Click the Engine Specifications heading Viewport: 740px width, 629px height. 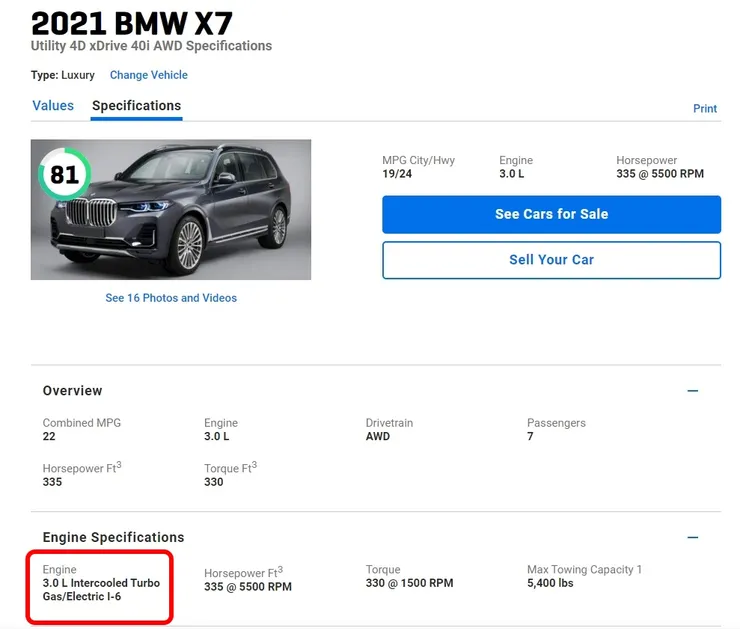click(x=113, y=537)
